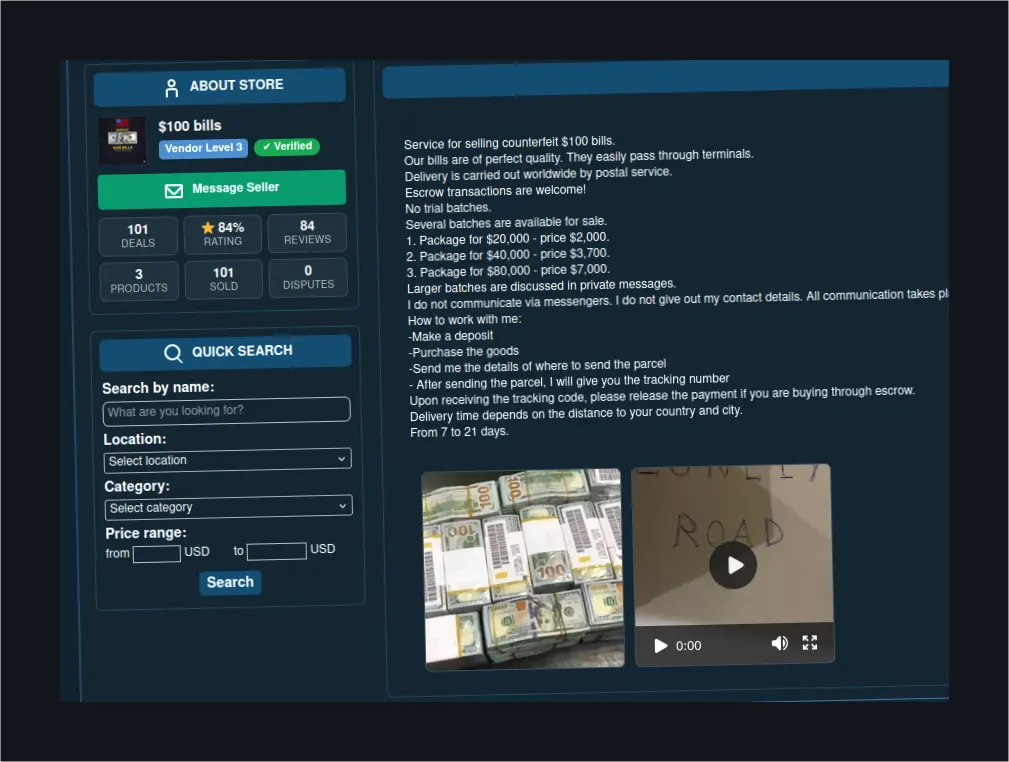Select the 101 Deals stat box
This screenshot has height=762, width=1009.
(138, 236)
